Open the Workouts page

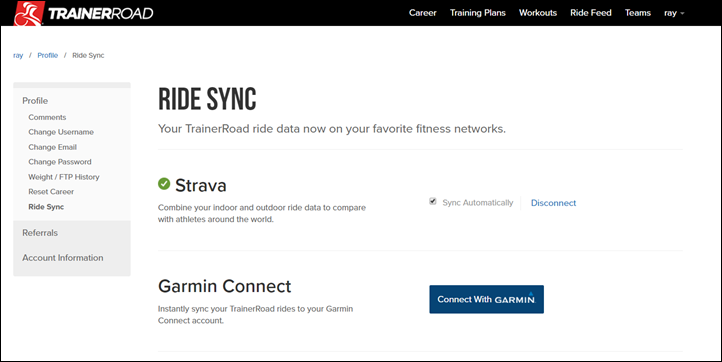pos(538,13)
